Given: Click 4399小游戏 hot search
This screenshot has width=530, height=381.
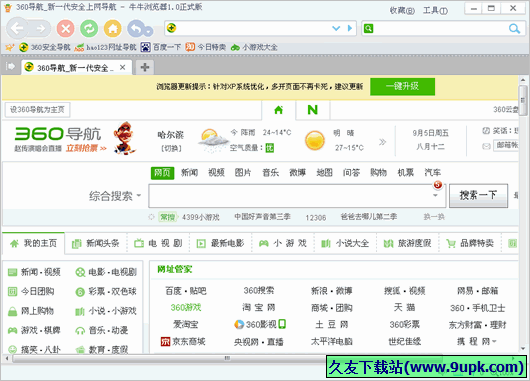Looking at the screenshot, I should click(x=201, y=217).
